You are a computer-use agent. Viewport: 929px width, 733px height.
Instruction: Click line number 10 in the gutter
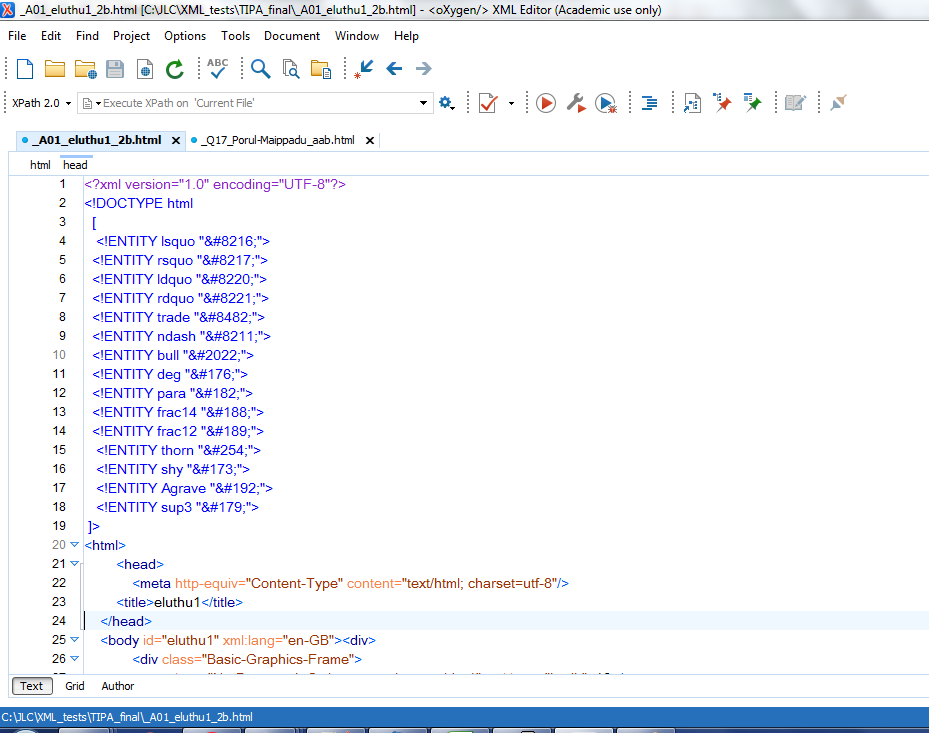coord(59,355)
